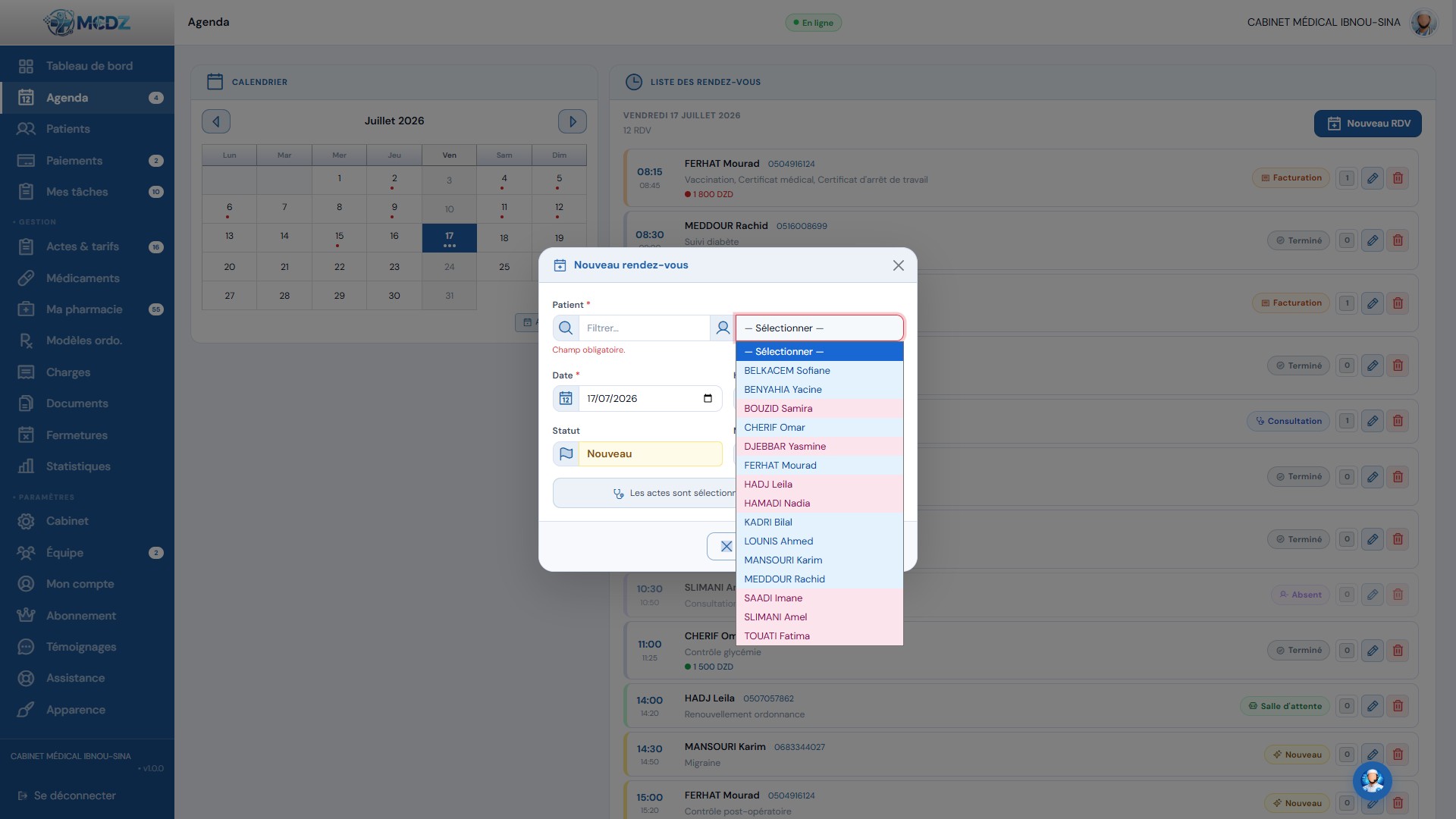
Task: Click the MCDZ logo
Action: pyautogui.click(x=87, y=23)
